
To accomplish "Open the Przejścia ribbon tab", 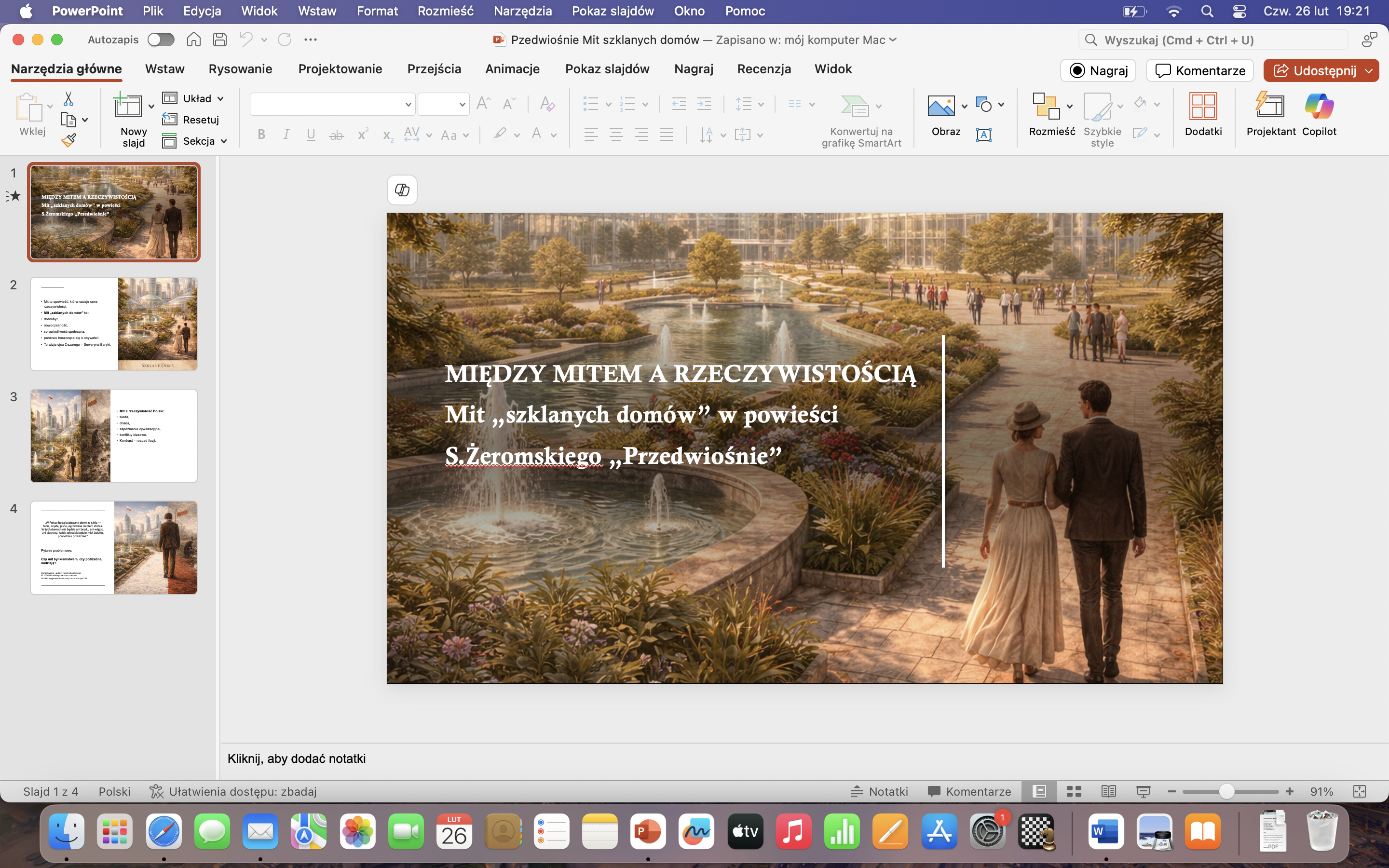I will (x=434, y=69).
